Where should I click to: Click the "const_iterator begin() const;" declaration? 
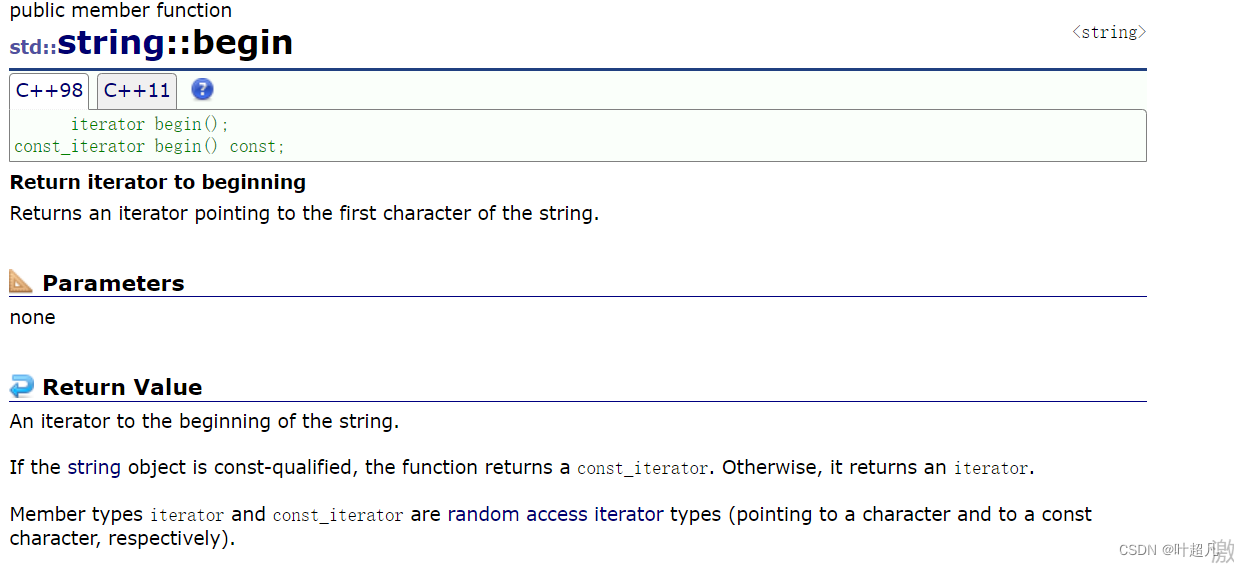click(149, 146)
